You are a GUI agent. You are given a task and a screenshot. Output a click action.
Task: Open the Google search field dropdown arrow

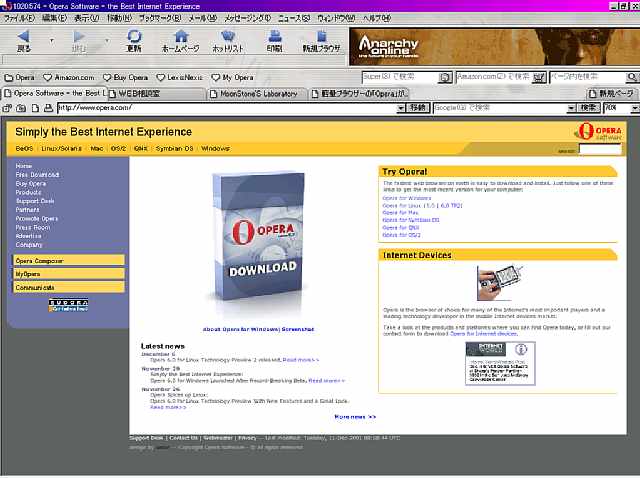[571, 108]
